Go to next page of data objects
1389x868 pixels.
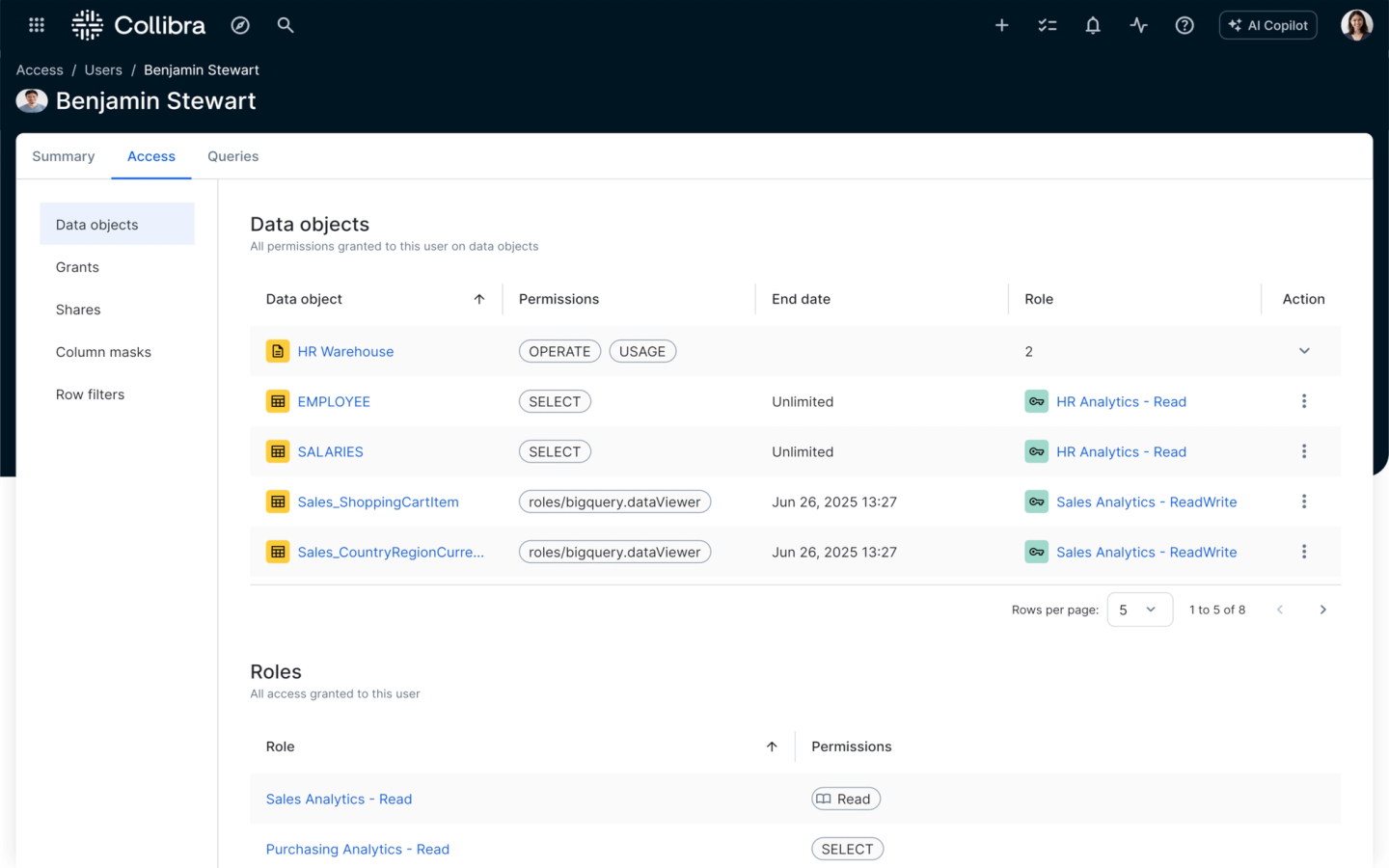tap(1323, 610)
